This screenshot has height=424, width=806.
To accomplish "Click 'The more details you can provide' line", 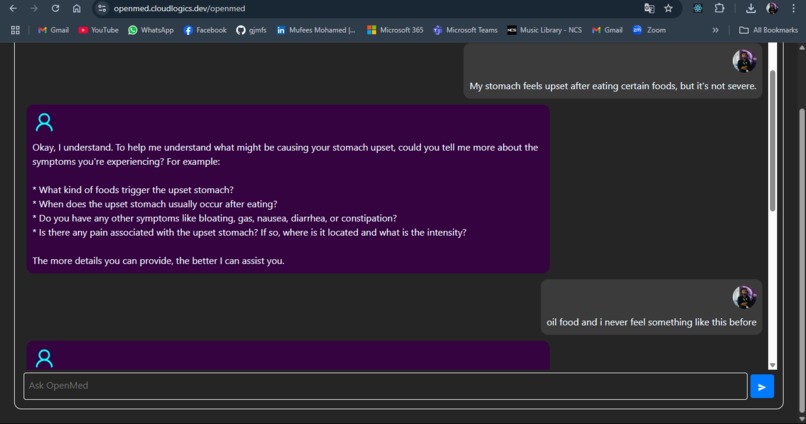I will (158, 261).
